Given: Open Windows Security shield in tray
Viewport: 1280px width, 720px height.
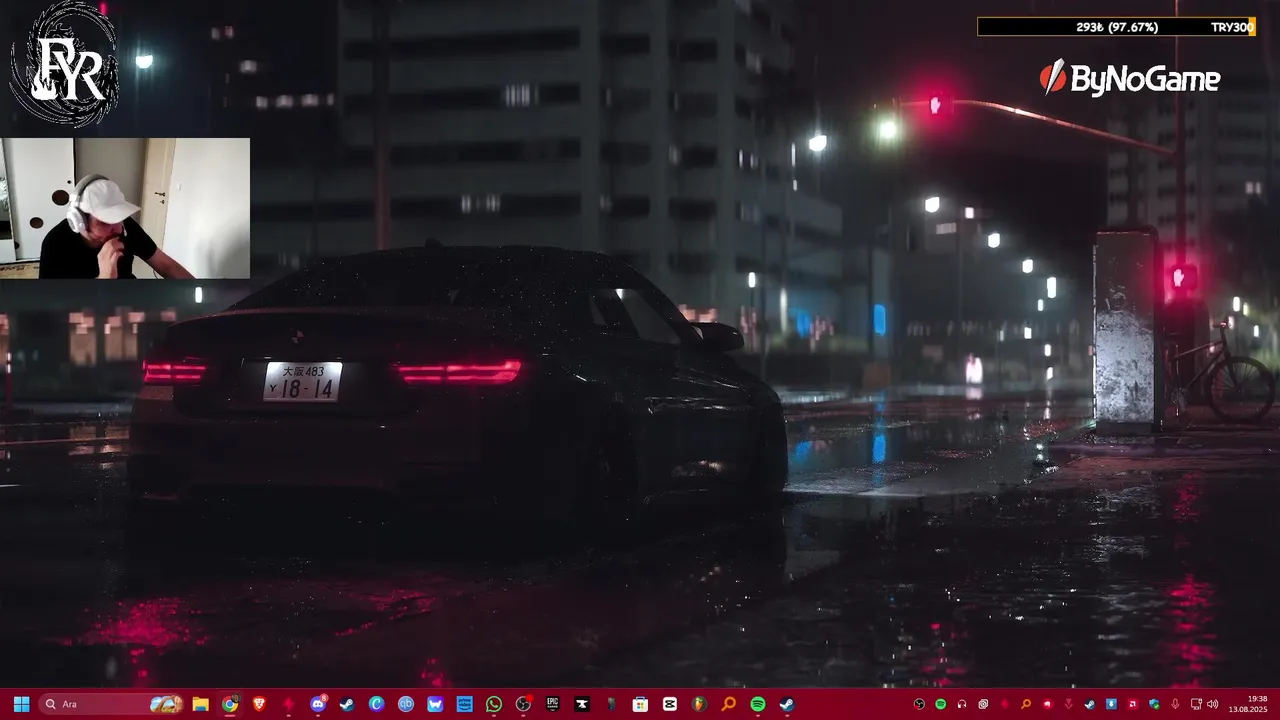Looking at the screenshot, I should click(x=1154, y=704).
